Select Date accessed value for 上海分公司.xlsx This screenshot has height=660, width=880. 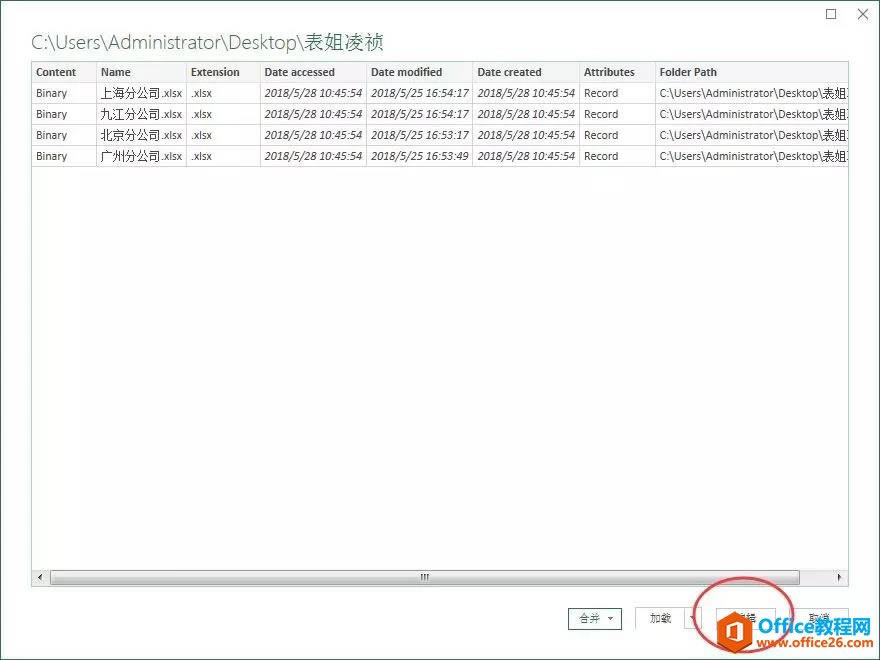[x=314, y=93]
